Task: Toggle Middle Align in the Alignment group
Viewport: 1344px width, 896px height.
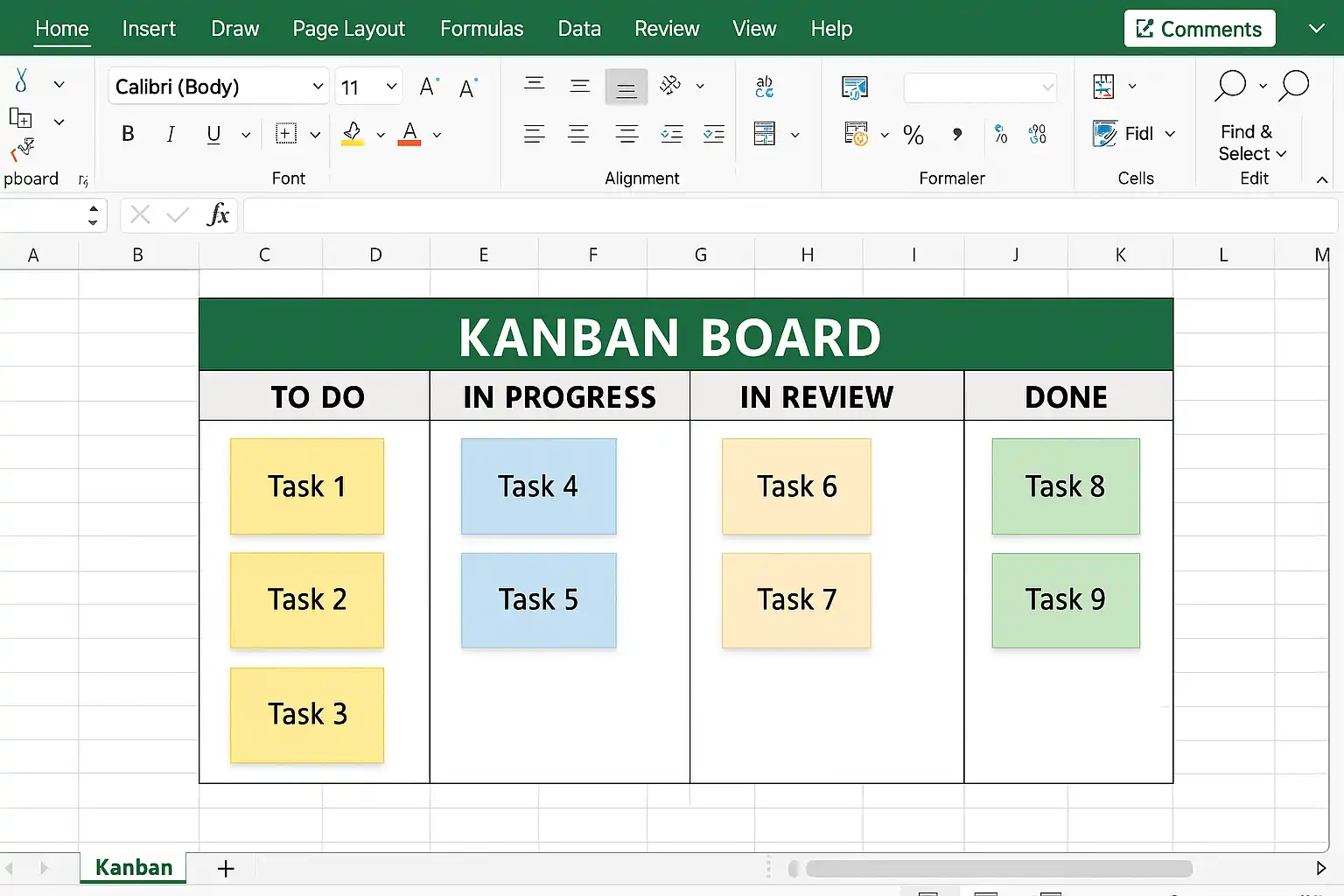Action: click(x=579, y=86)
